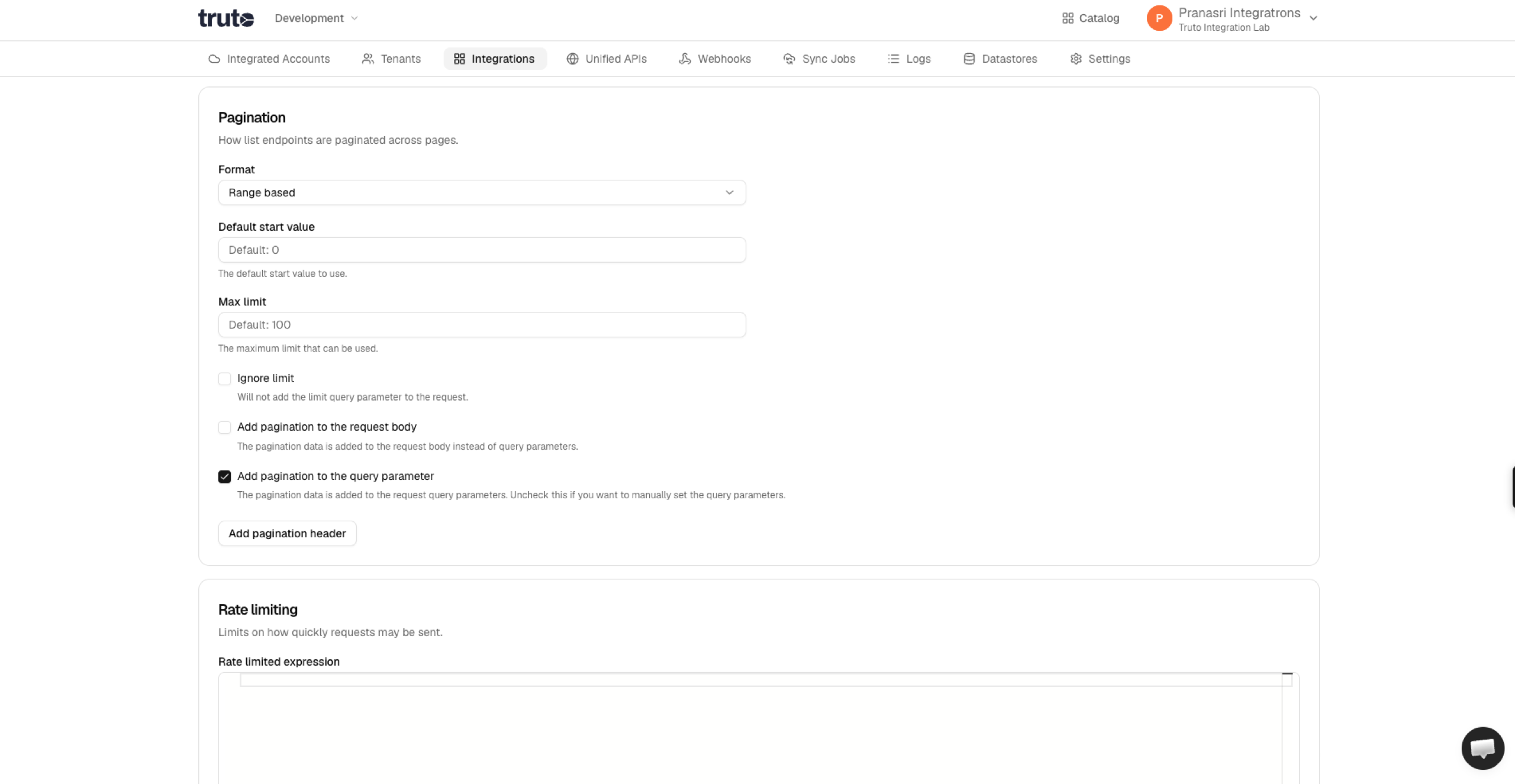This screenshot has width=1515, height=784.
Task: Open the Format dropdown showing Range based
Action: 482,193
